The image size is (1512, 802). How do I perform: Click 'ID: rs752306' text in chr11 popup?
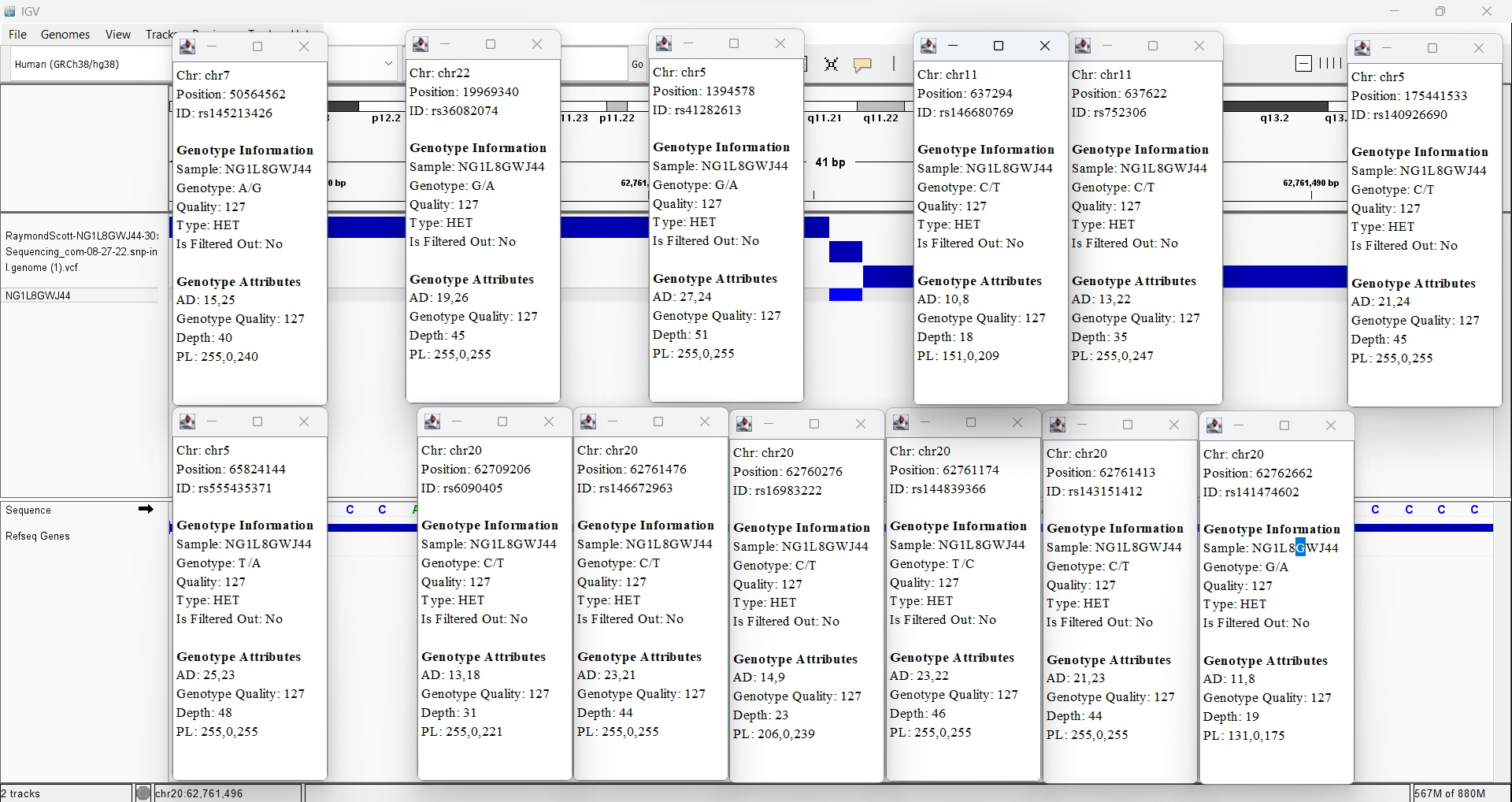coord(1109,112)
